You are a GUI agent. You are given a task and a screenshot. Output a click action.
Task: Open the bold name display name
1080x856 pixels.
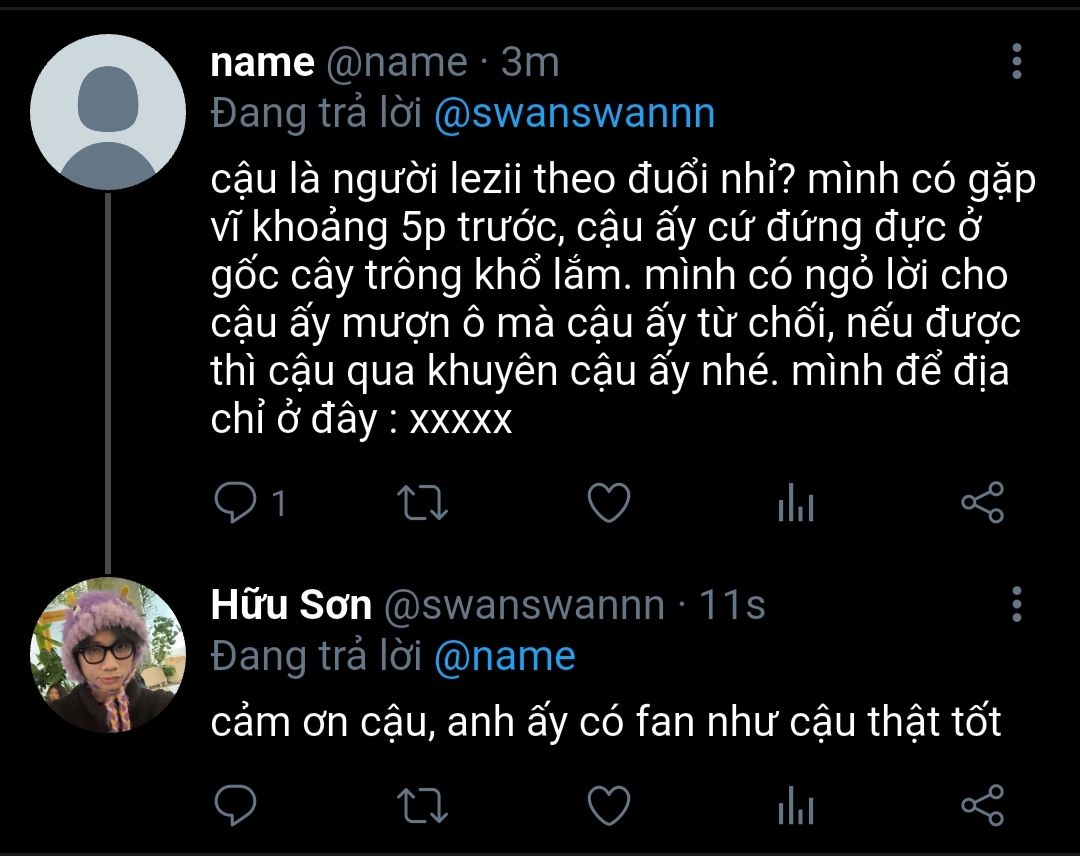pyautogui.click(x=262, y=62)
